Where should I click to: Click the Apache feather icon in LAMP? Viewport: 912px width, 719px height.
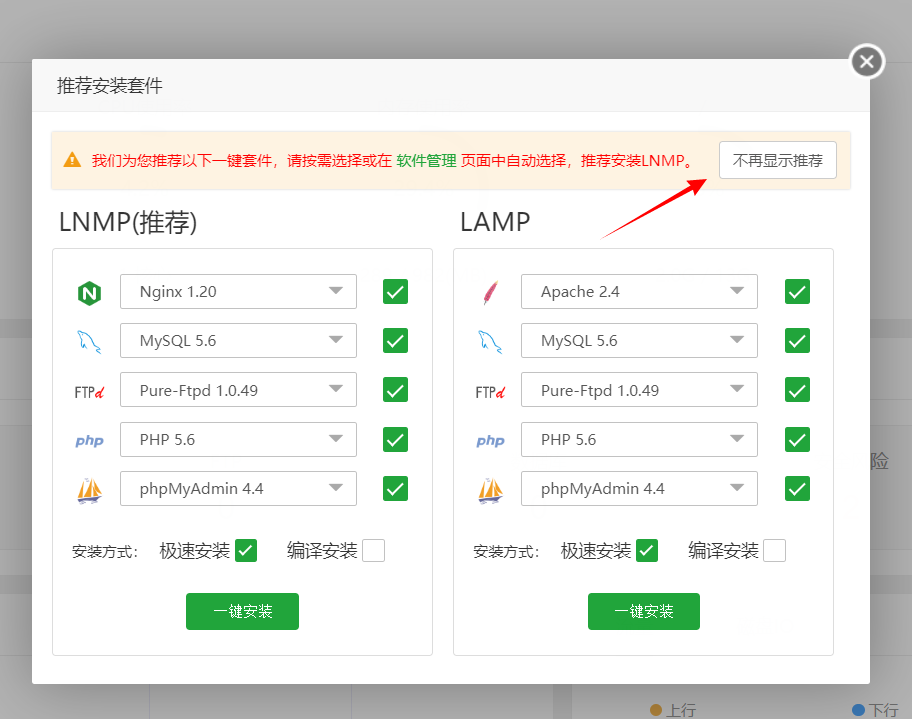pyautogui.click(x=491, y=293)
